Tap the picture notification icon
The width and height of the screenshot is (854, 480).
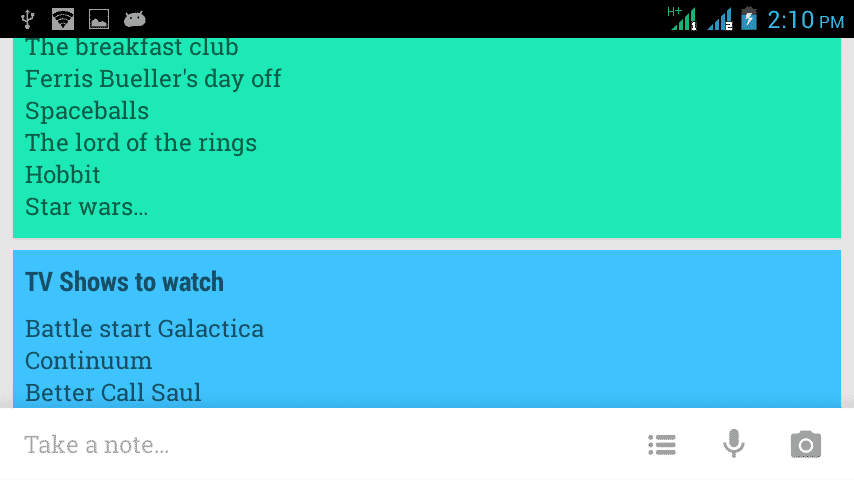pos(99,19)
